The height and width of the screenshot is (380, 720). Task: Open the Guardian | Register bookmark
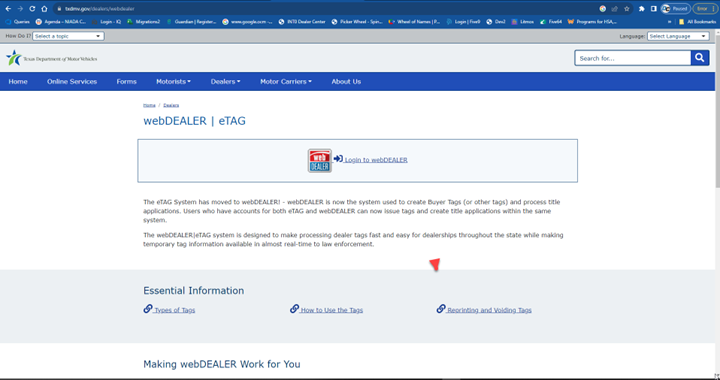pyautogui.click(x=191, y=22)
